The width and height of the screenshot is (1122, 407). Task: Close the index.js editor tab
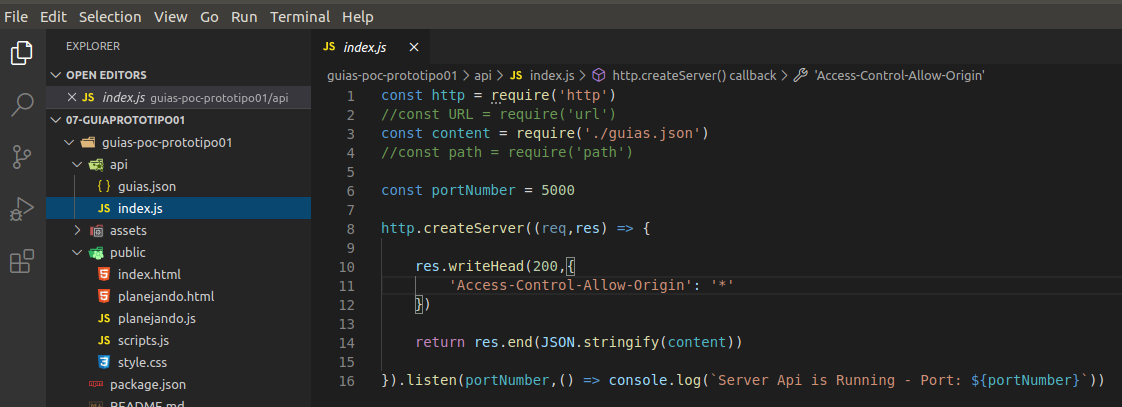point(414,47)
